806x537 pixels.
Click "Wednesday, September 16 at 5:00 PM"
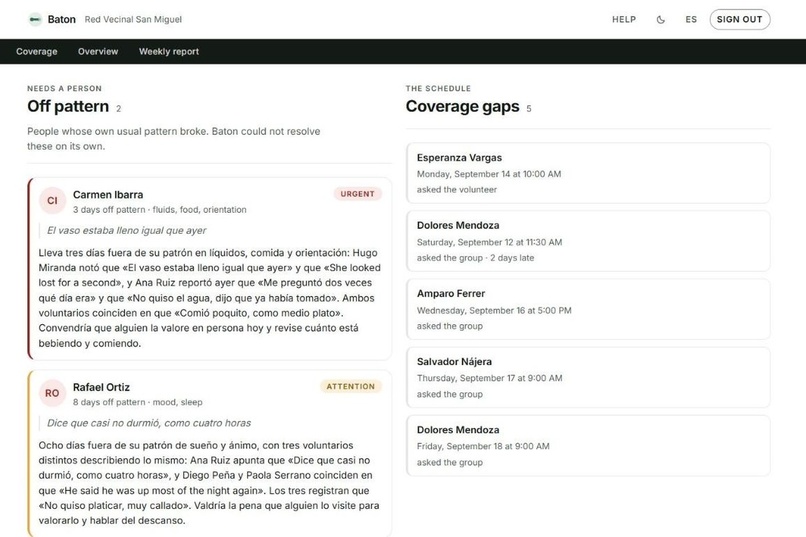[494, 310]
